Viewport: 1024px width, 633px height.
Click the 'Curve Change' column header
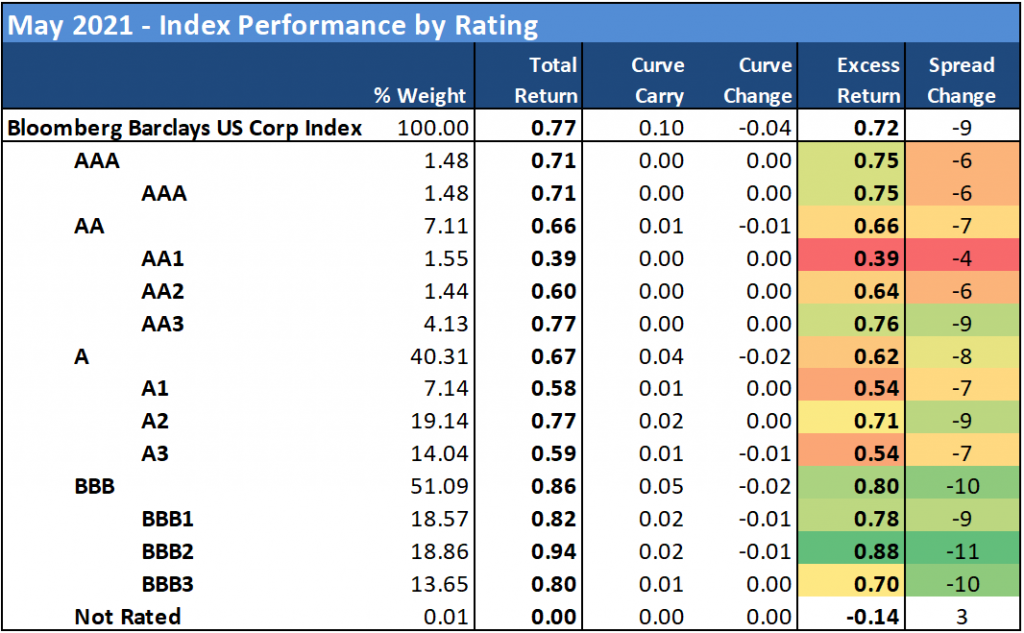[x=764, y=81]
